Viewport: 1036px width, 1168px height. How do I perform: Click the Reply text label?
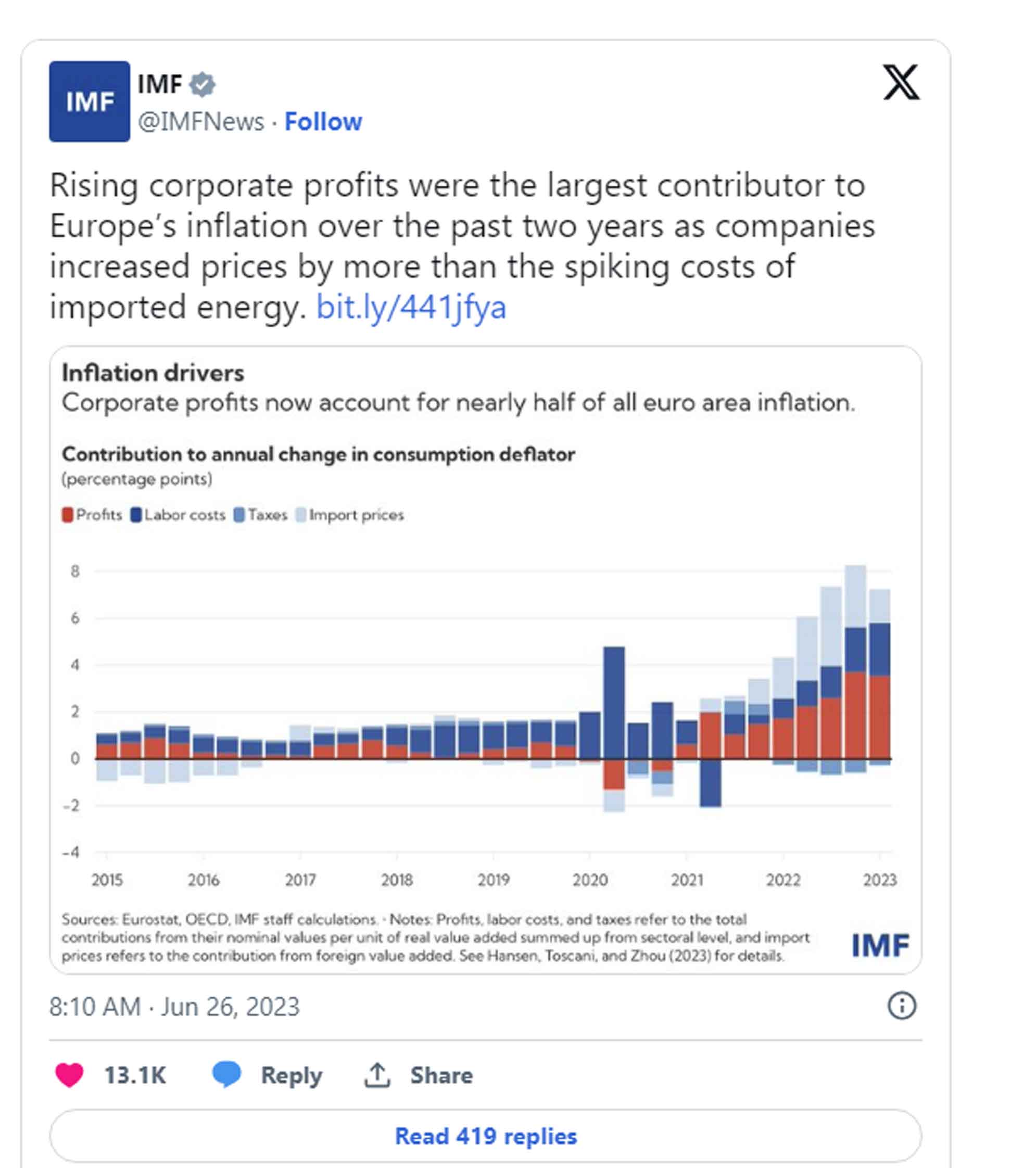click(x=292, y=1075)
